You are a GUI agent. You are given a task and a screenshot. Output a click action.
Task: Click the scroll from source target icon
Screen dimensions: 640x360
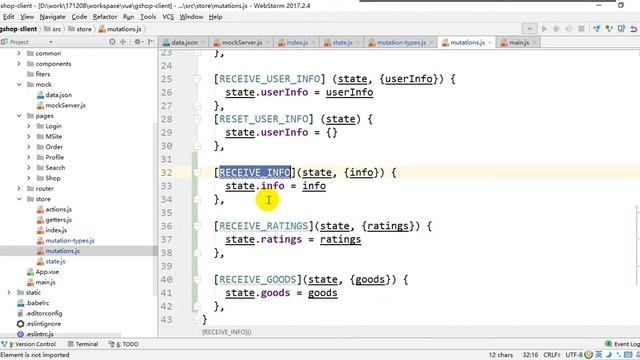(x=112, y=42)
